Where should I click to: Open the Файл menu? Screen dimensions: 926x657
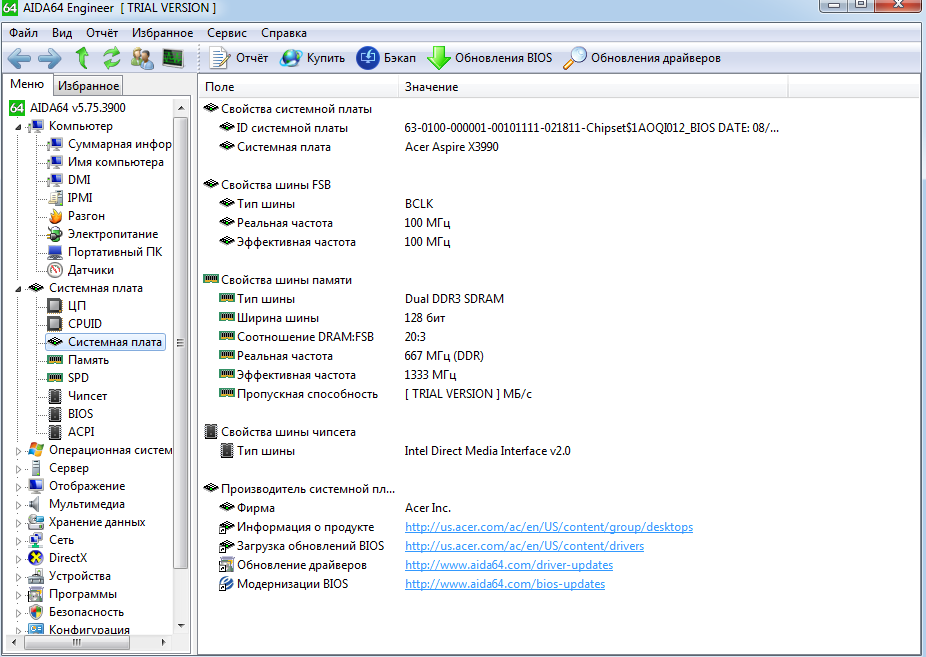[x=24, y=33]
